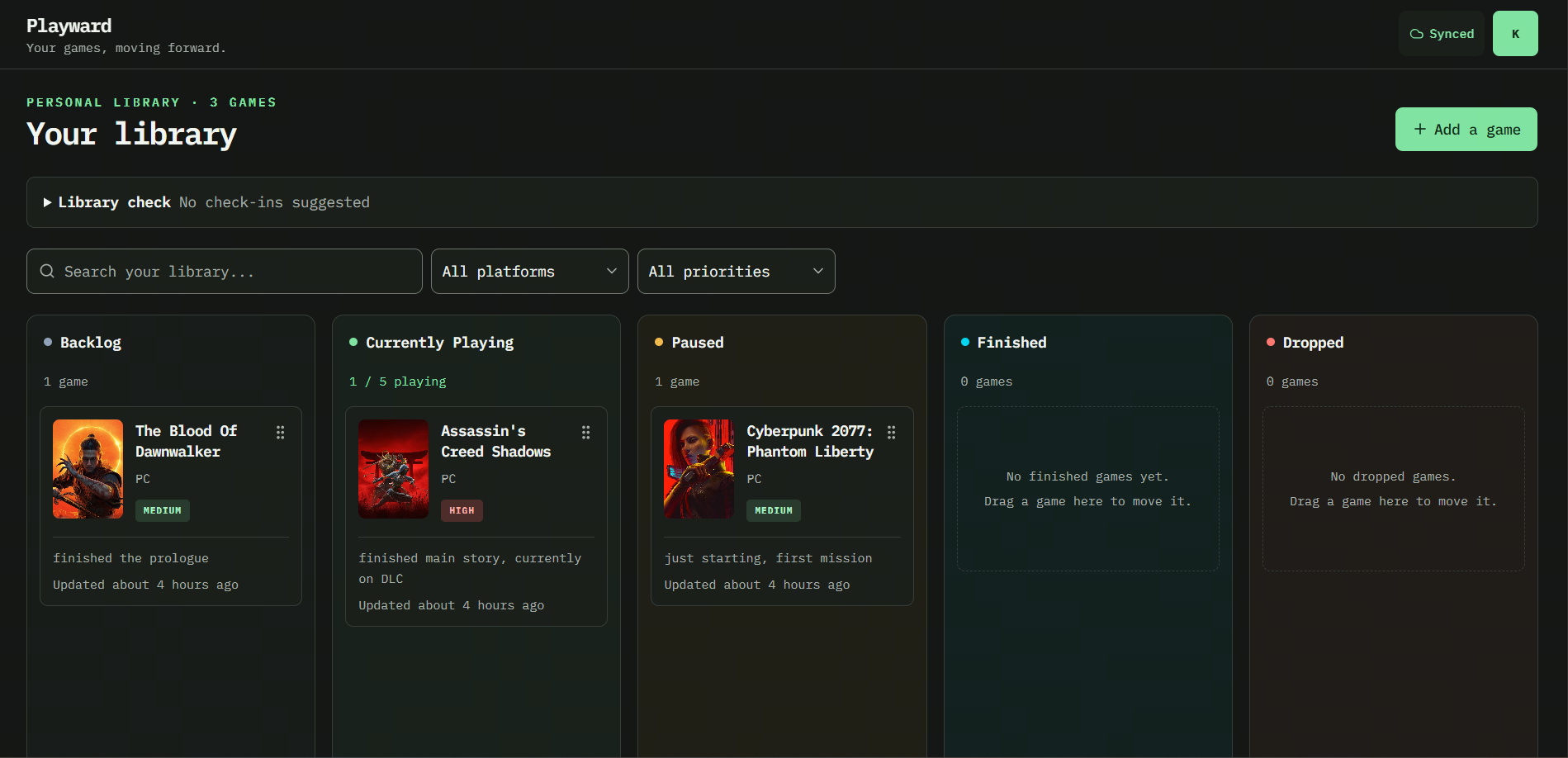Open the K user avatar menu

[1515, 34]
